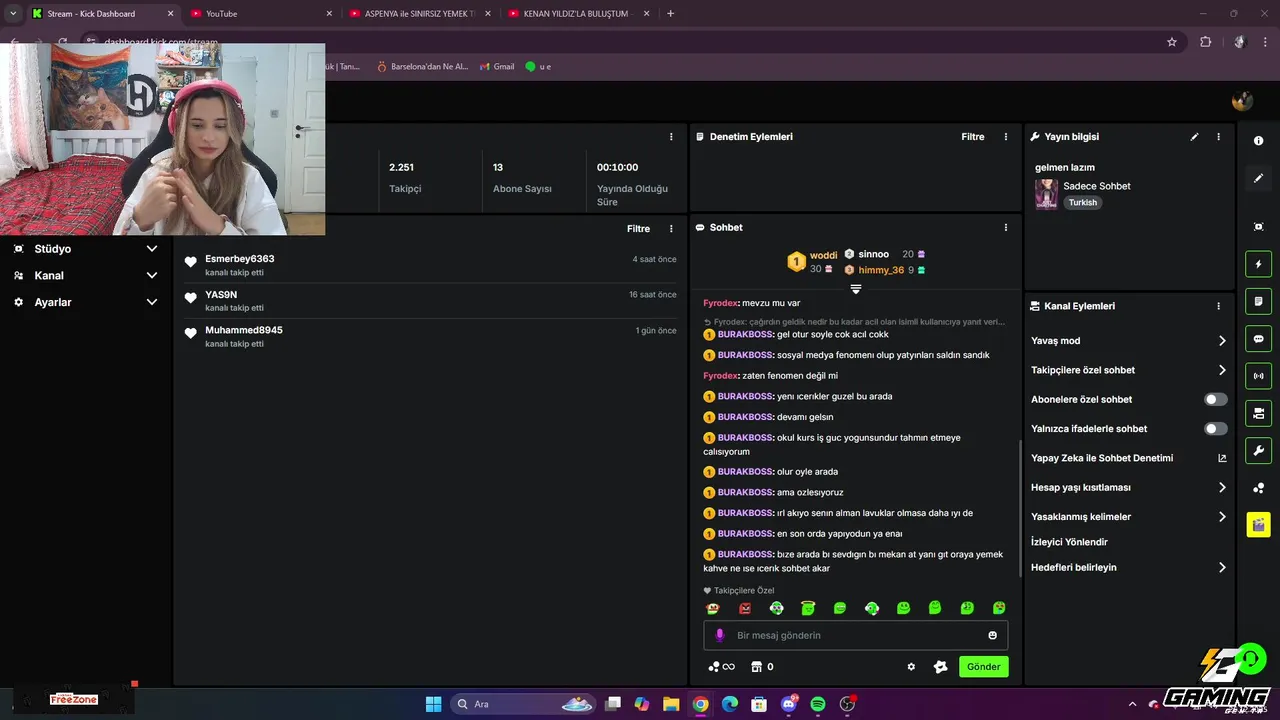Open Filtre in the activity feed
This screenshot has height=720, width=1280.
638,229
